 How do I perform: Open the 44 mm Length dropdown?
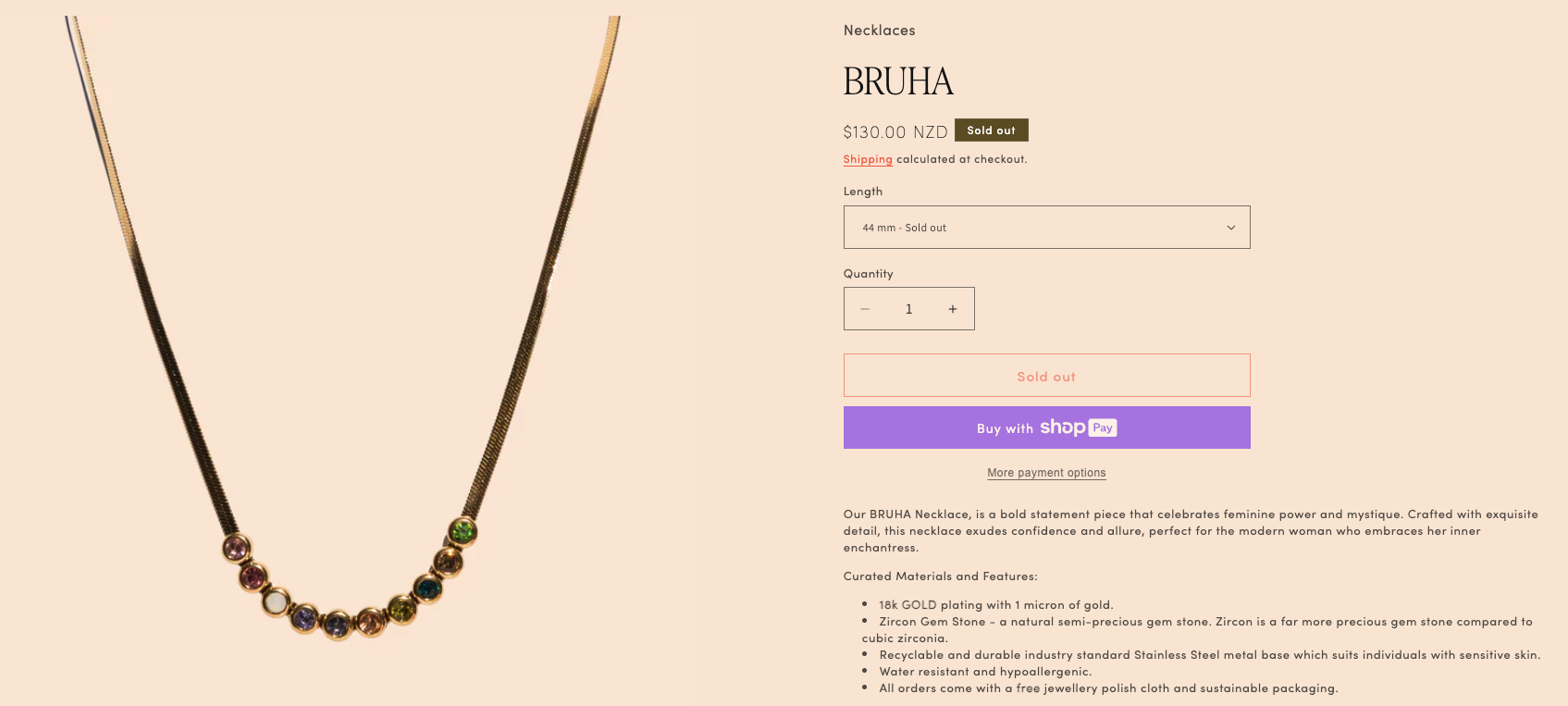[x=1047, y=228]
